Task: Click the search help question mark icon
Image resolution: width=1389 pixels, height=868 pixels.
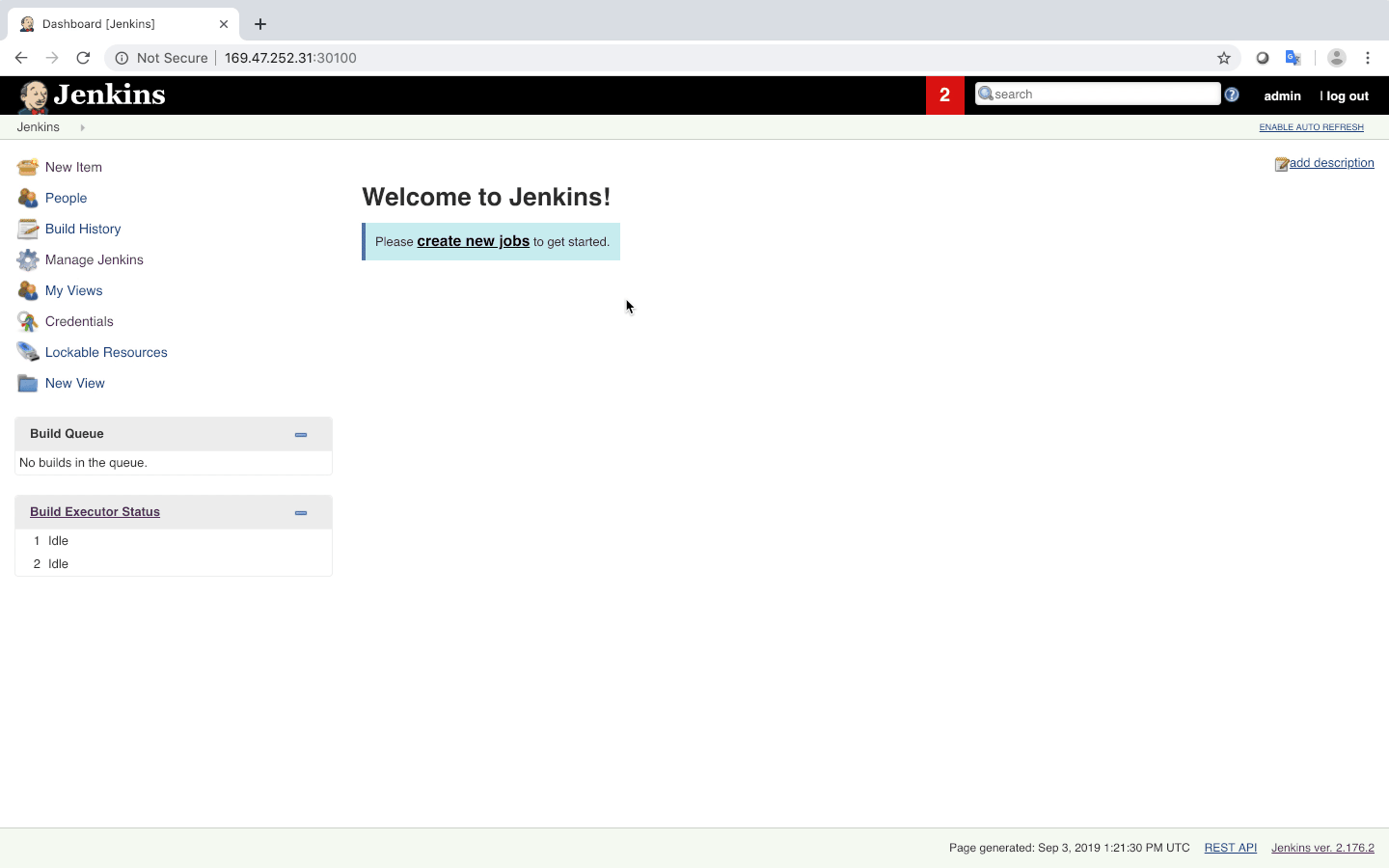Action: [1232, 95]
